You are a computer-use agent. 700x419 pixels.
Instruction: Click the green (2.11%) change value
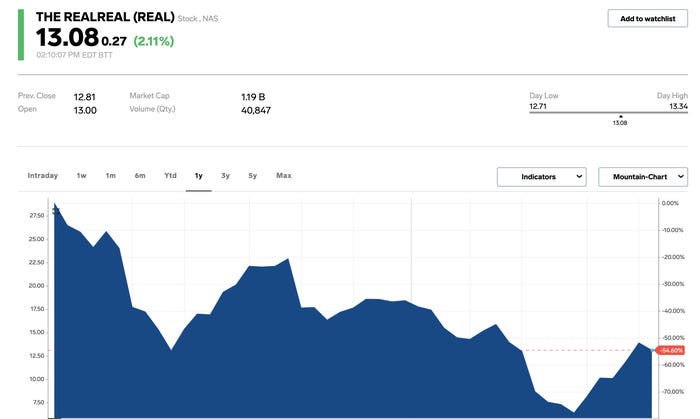point(154,41)
